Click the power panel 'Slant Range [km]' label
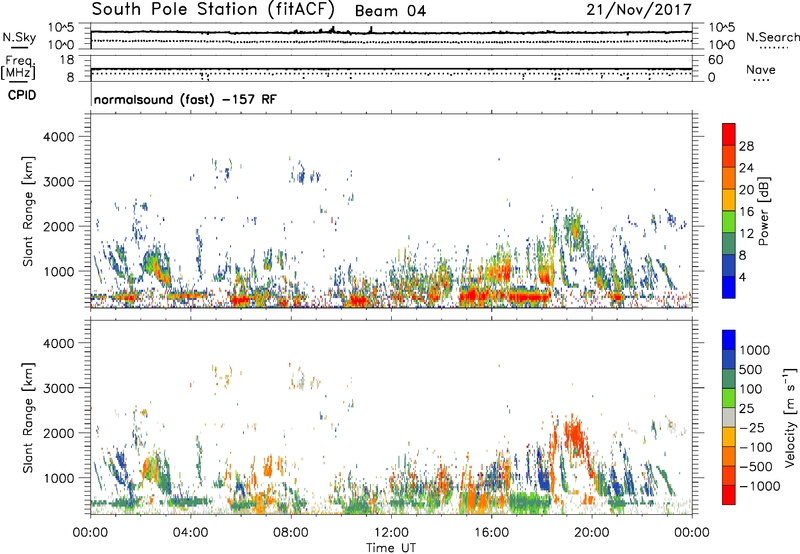The width and height of the screenshot is (800, 554). (x=28, y=211)
